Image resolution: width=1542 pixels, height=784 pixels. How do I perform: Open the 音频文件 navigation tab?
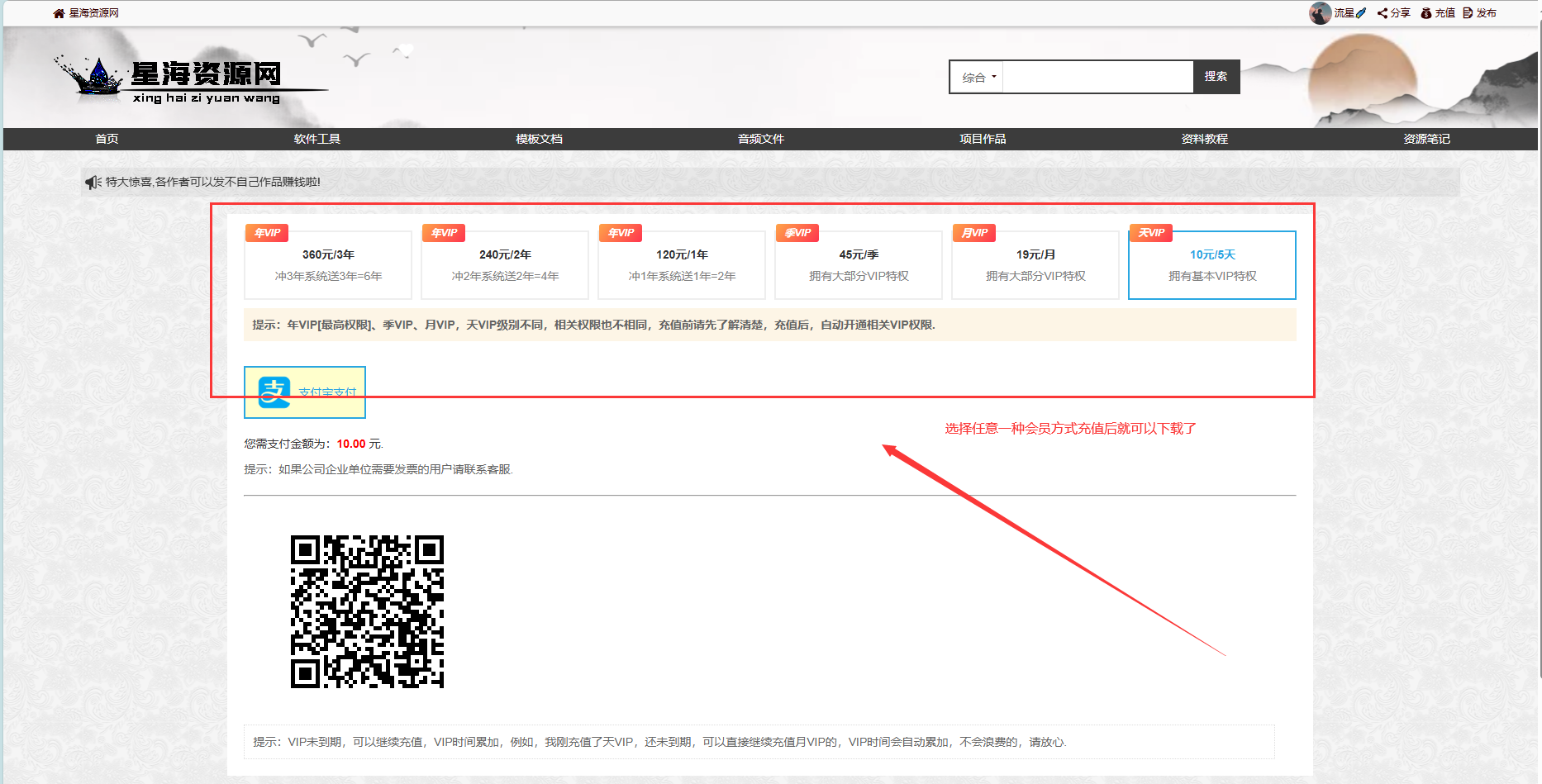(x=760, y=139)
